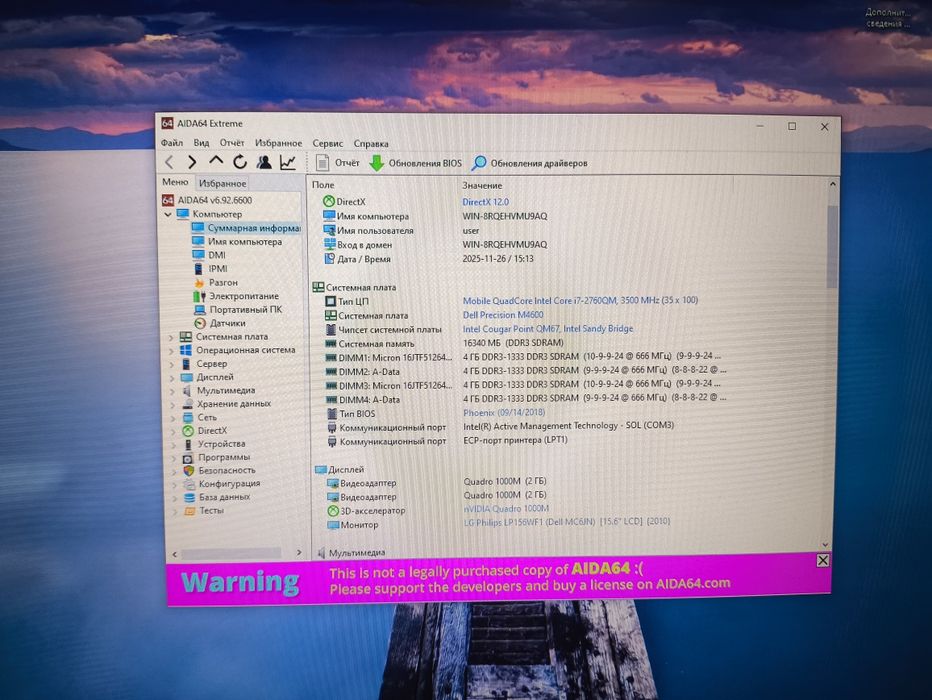The width and height of the screenshot is (932, 700).
Task: Click the vertical scrollbar up arrow
Action: 832,184
